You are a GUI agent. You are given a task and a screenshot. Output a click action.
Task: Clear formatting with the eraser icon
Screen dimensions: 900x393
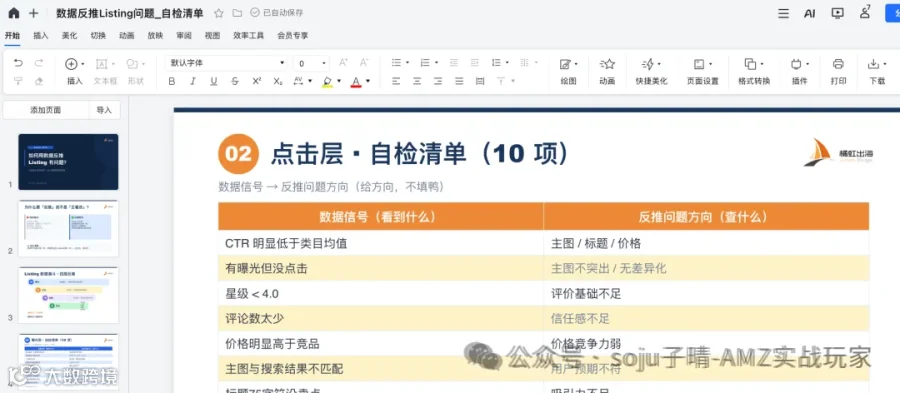click(39, 81)
